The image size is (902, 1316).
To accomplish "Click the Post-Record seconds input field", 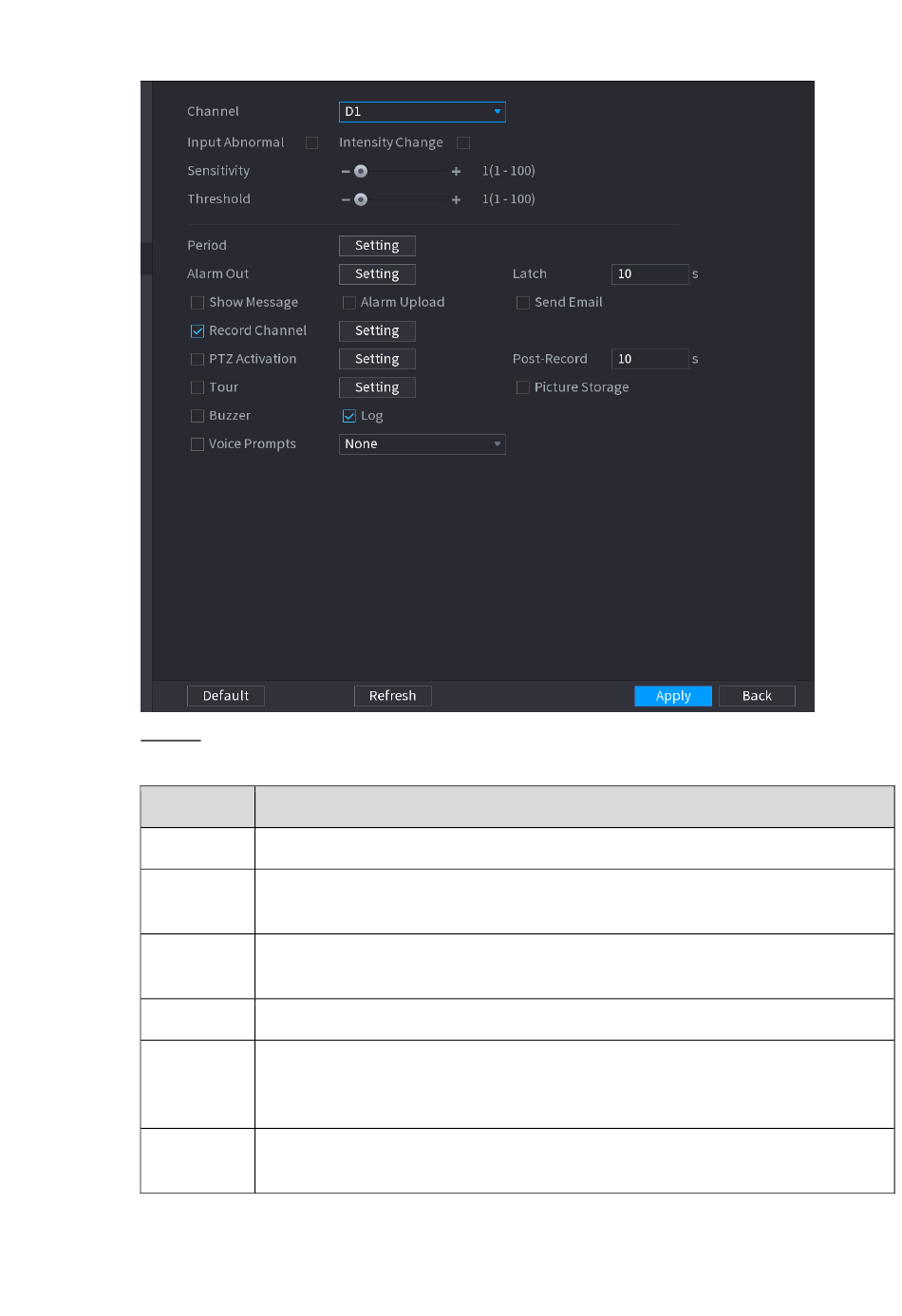I will click(649, 359).
